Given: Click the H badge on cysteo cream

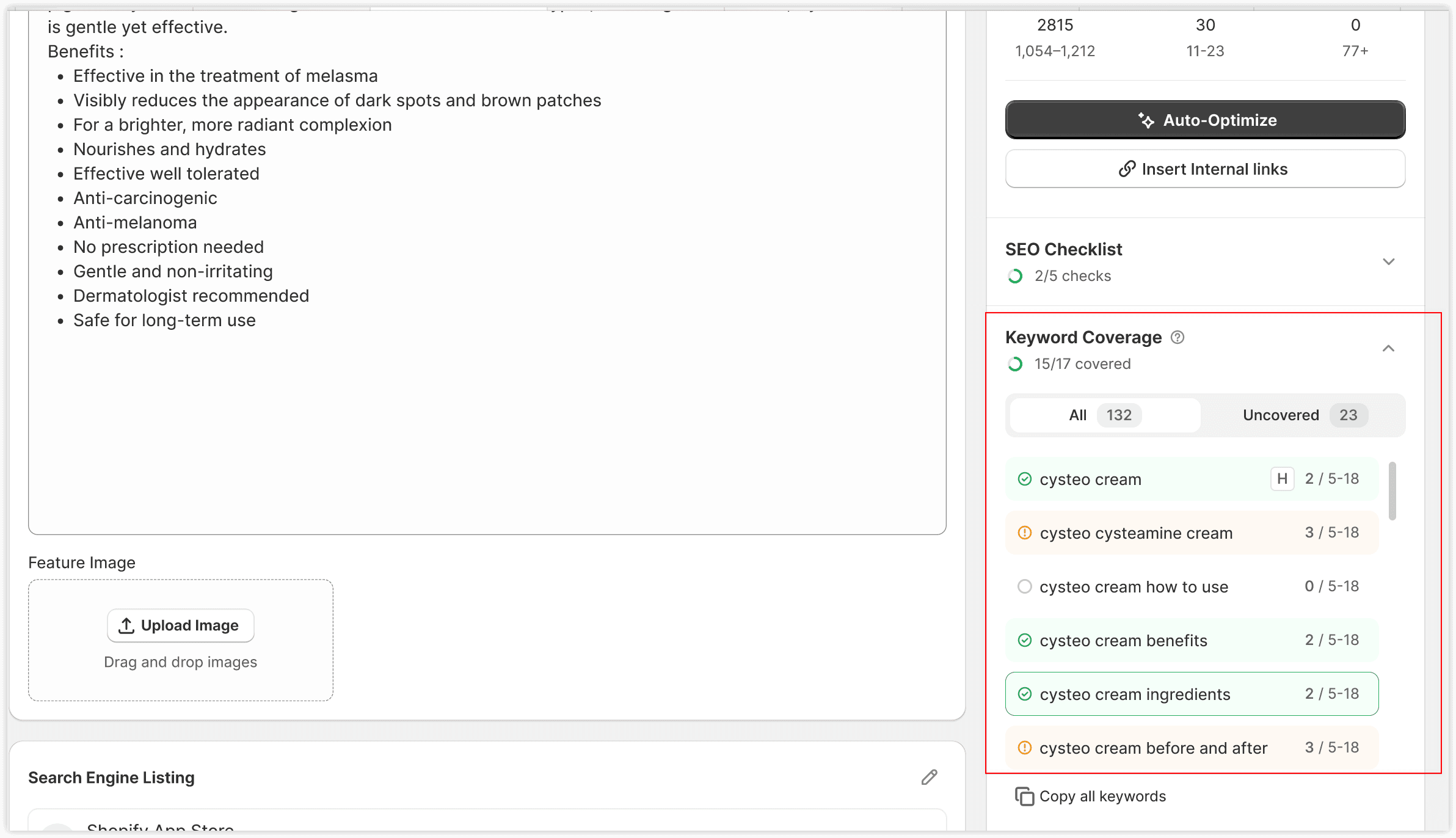Looking at the screenshot, I should coord(1282,479).
